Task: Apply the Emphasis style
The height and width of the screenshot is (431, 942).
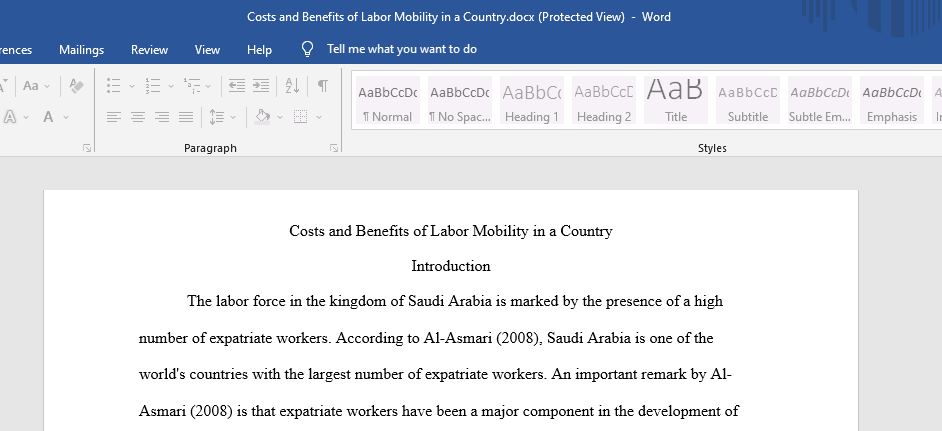Action: point(892,100)
